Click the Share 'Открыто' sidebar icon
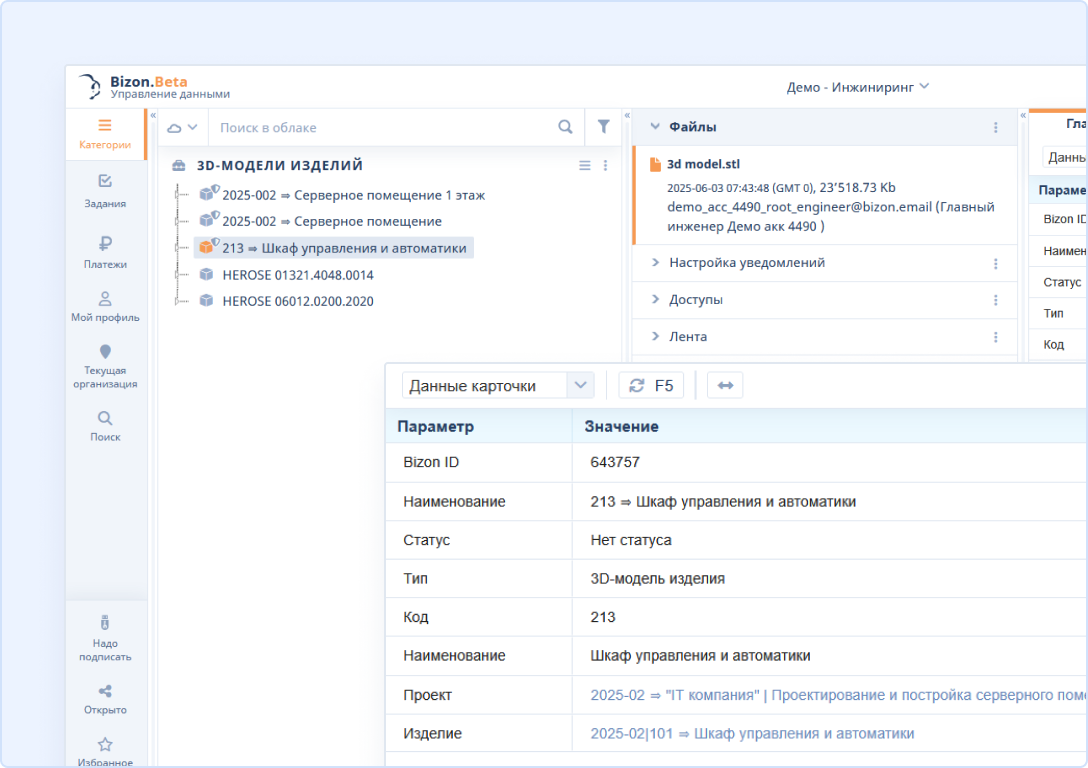The width and height of the screenshot is (1088, 768). [x=105, y=691]
